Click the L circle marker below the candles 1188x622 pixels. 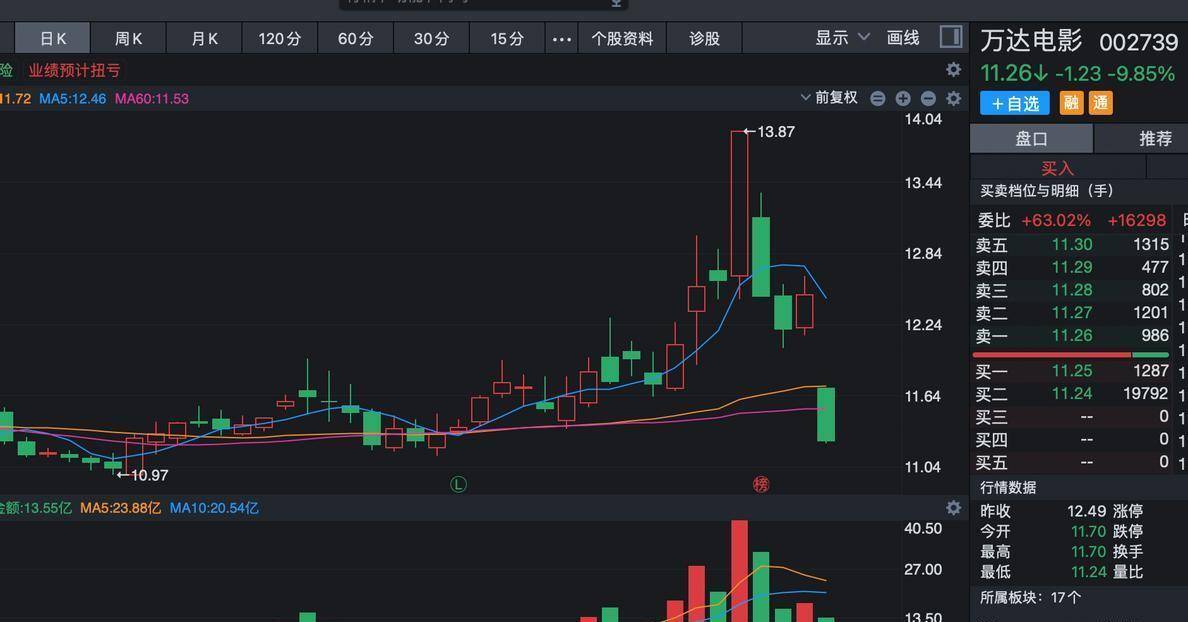click(x=458, y=483)
